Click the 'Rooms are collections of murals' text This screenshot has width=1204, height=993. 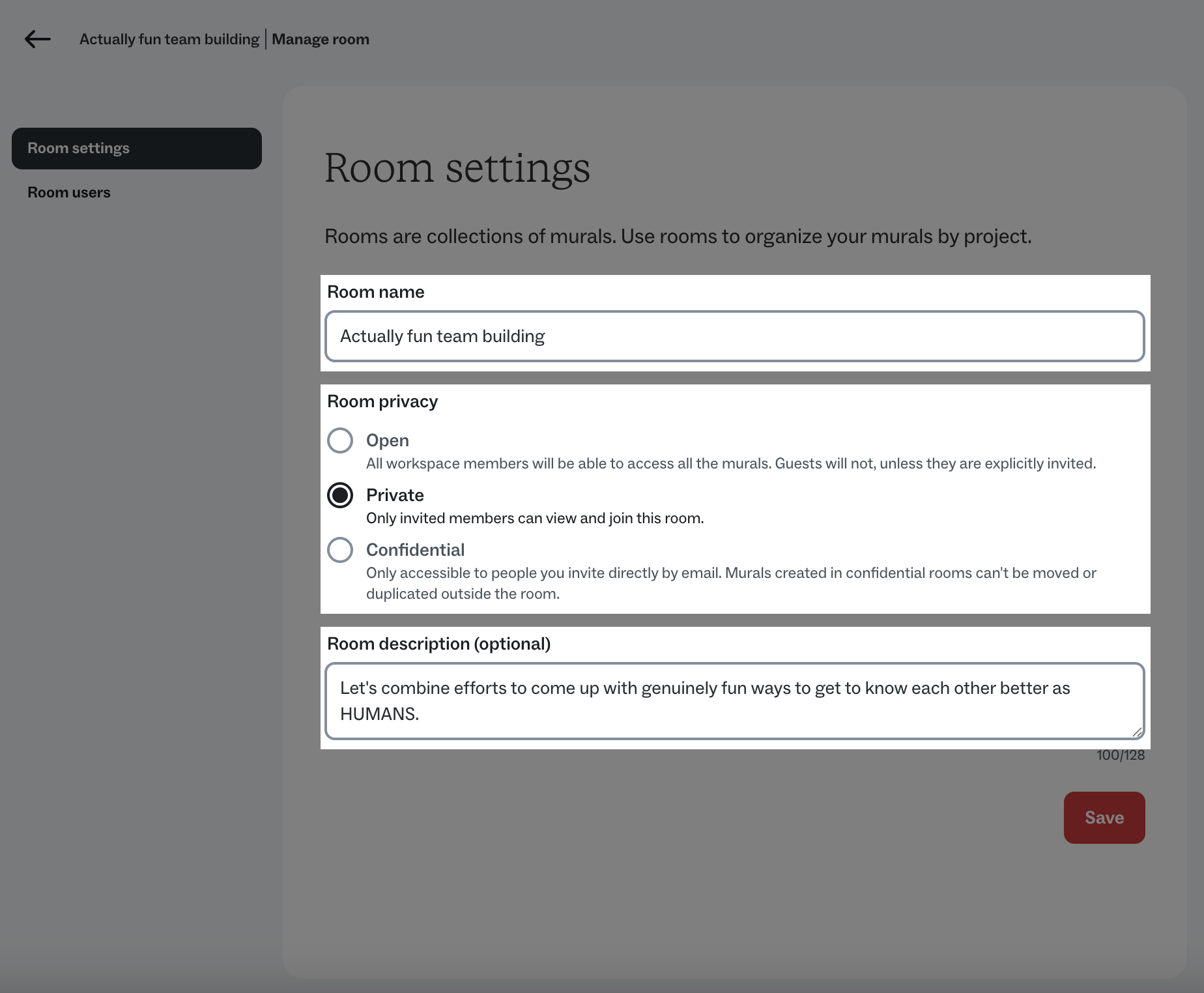678,237
